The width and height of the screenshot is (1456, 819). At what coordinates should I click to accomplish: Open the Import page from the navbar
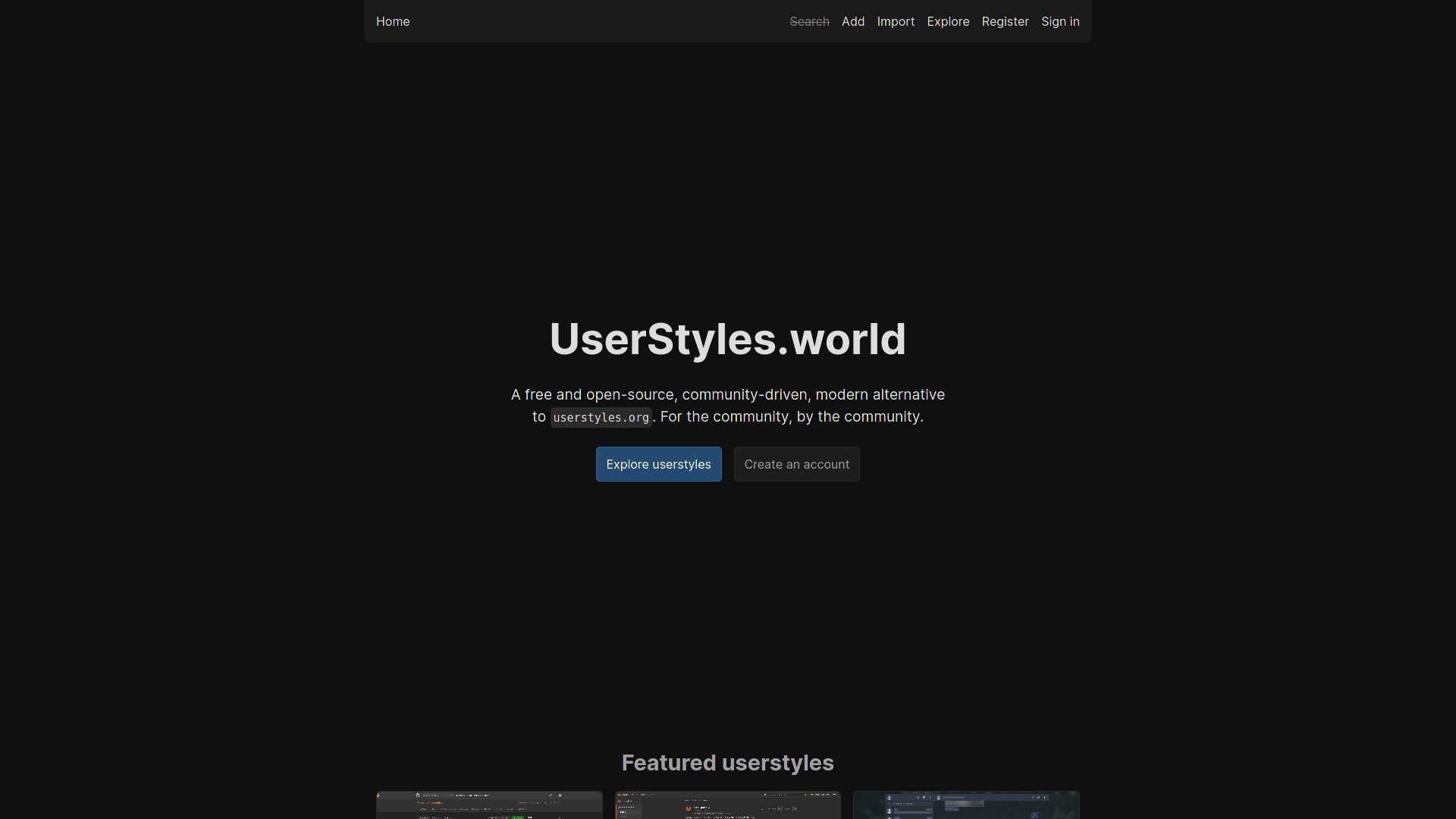pyautogui.click(x=896, y=21)
